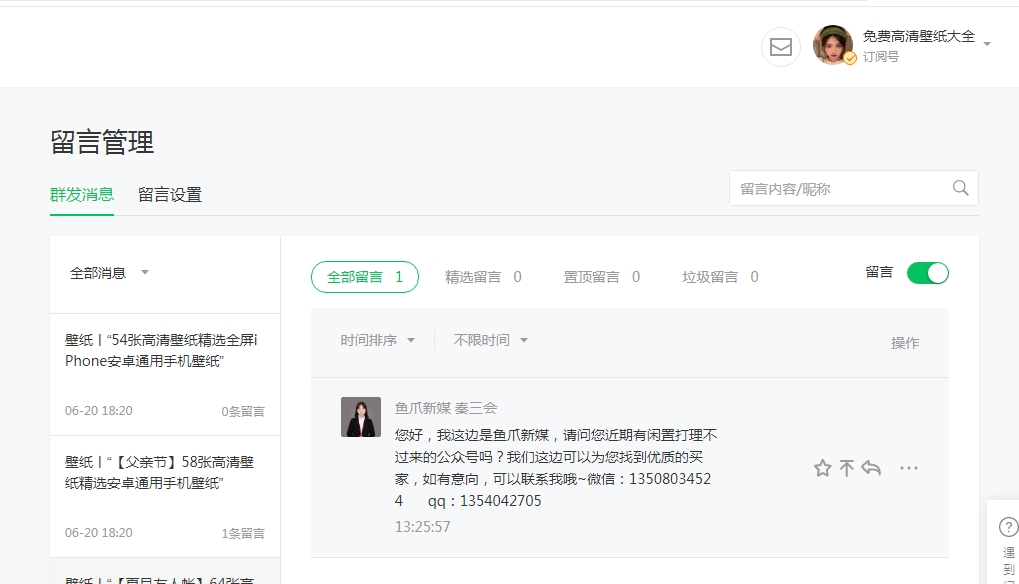Image resolution: width=1019 pixels, height=584 pixels.
Task: Focus the 留言内容/昵称 search field
Action: 853,188
